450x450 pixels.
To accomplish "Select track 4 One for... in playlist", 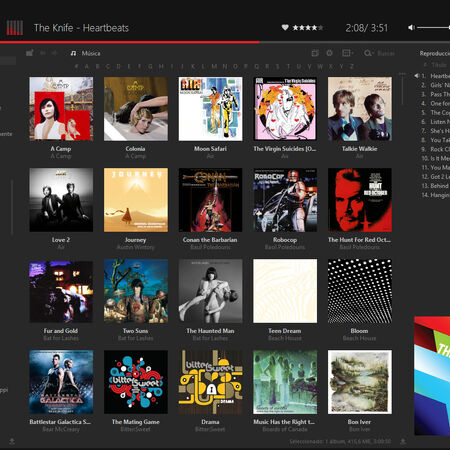I will pos(435,104).
